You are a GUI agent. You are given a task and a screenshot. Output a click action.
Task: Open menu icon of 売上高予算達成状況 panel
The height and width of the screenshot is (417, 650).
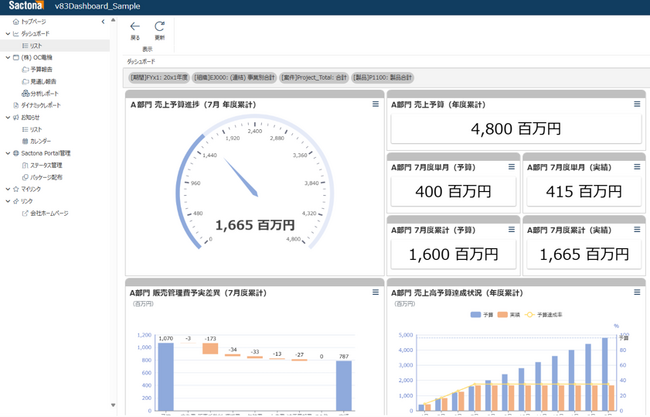(637, 292)
